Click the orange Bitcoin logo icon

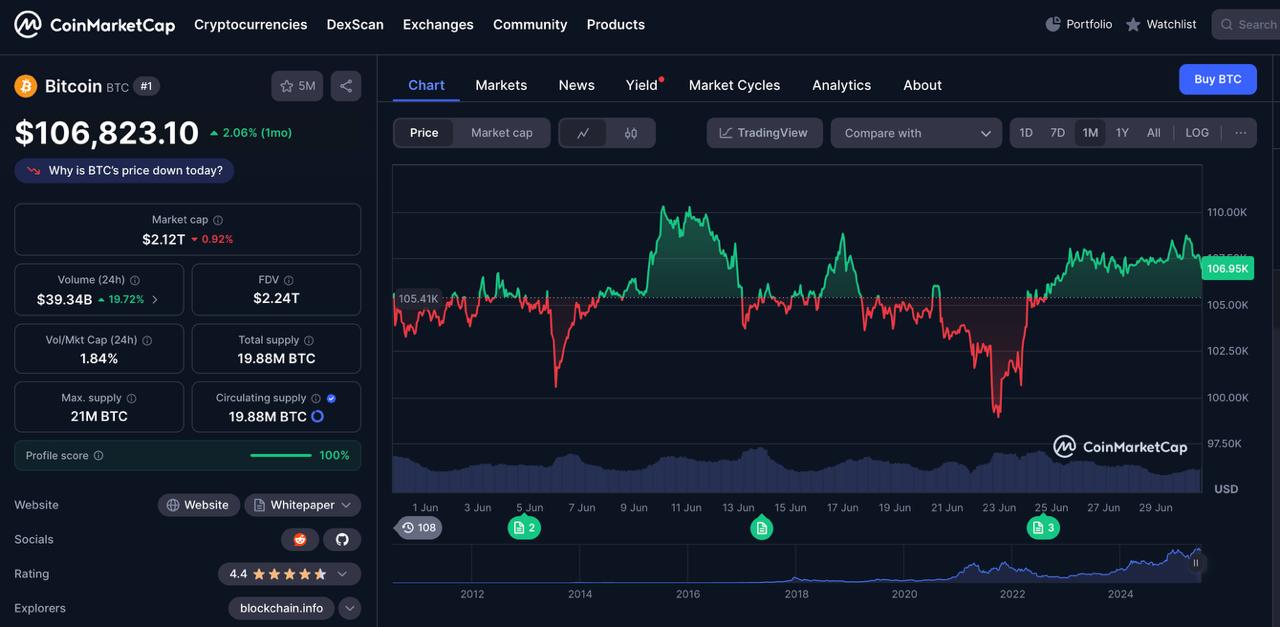pyautogui.click(x=26, y=86)
